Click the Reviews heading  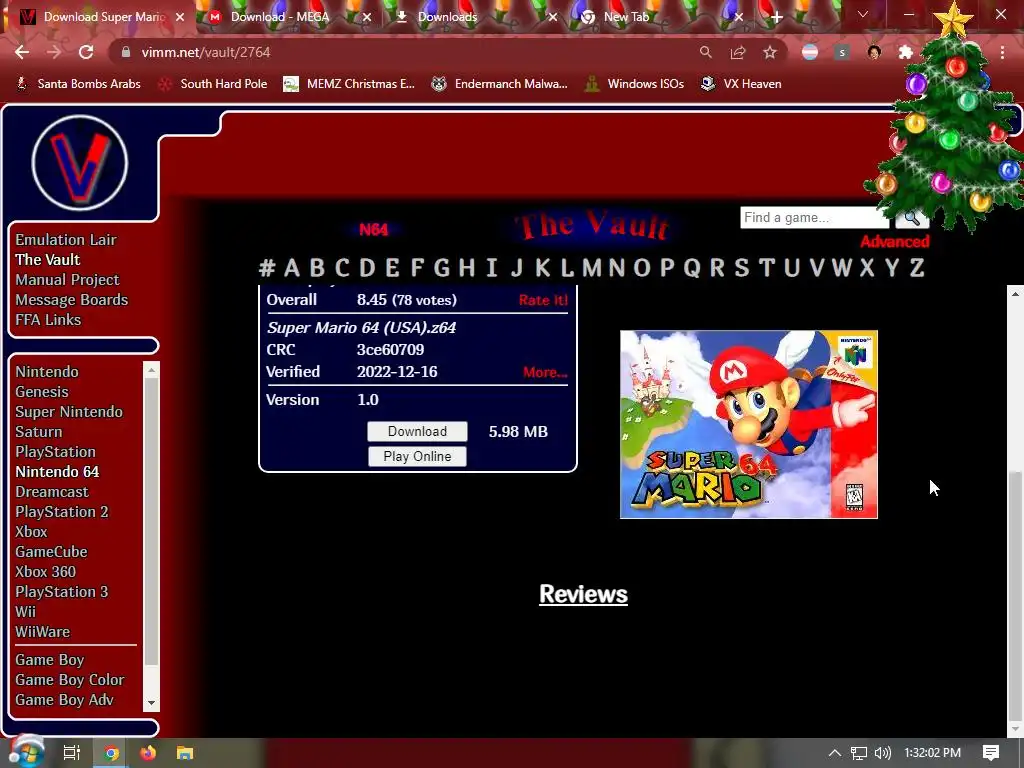coord(583,594)
